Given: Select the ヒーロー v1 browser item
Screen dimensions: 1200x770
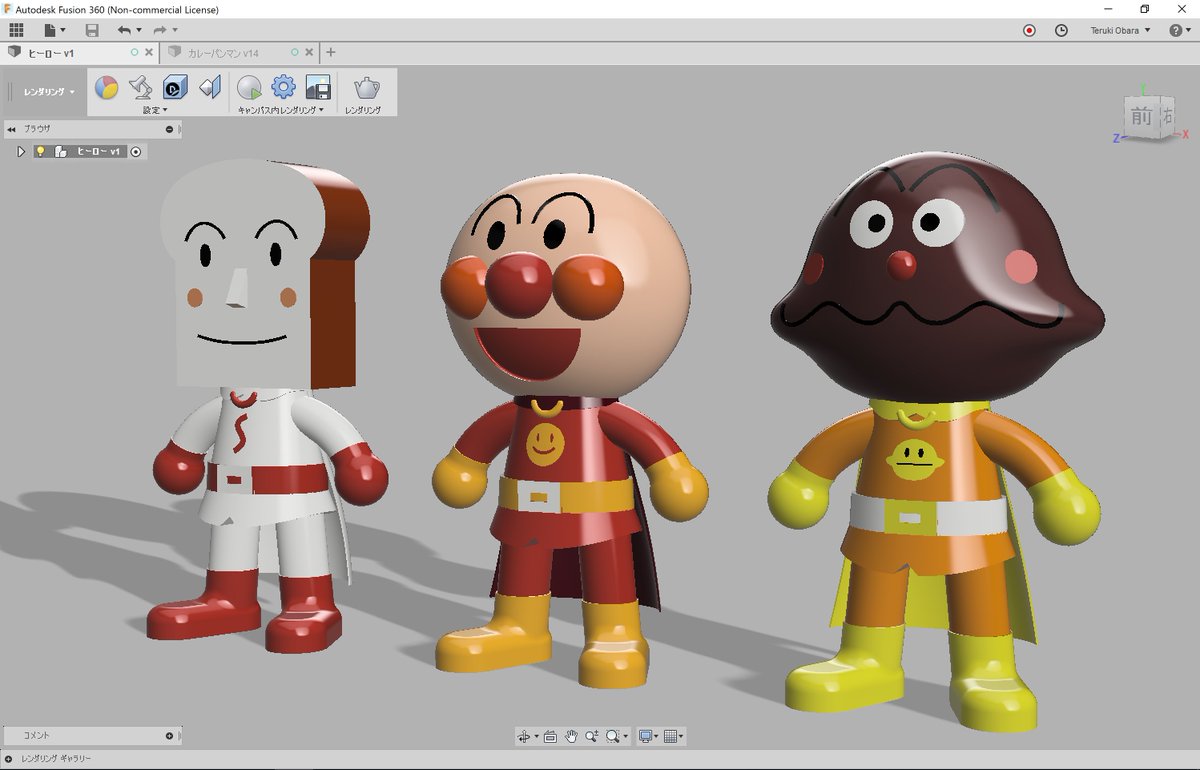Looking at the screenshot, I should (x=99, y=152).
